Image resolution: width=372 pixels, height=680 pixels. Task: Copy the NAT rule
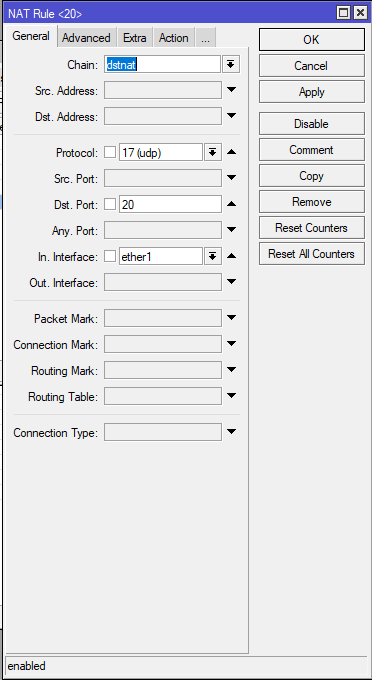pyautogui.click(x=312, y=176)
